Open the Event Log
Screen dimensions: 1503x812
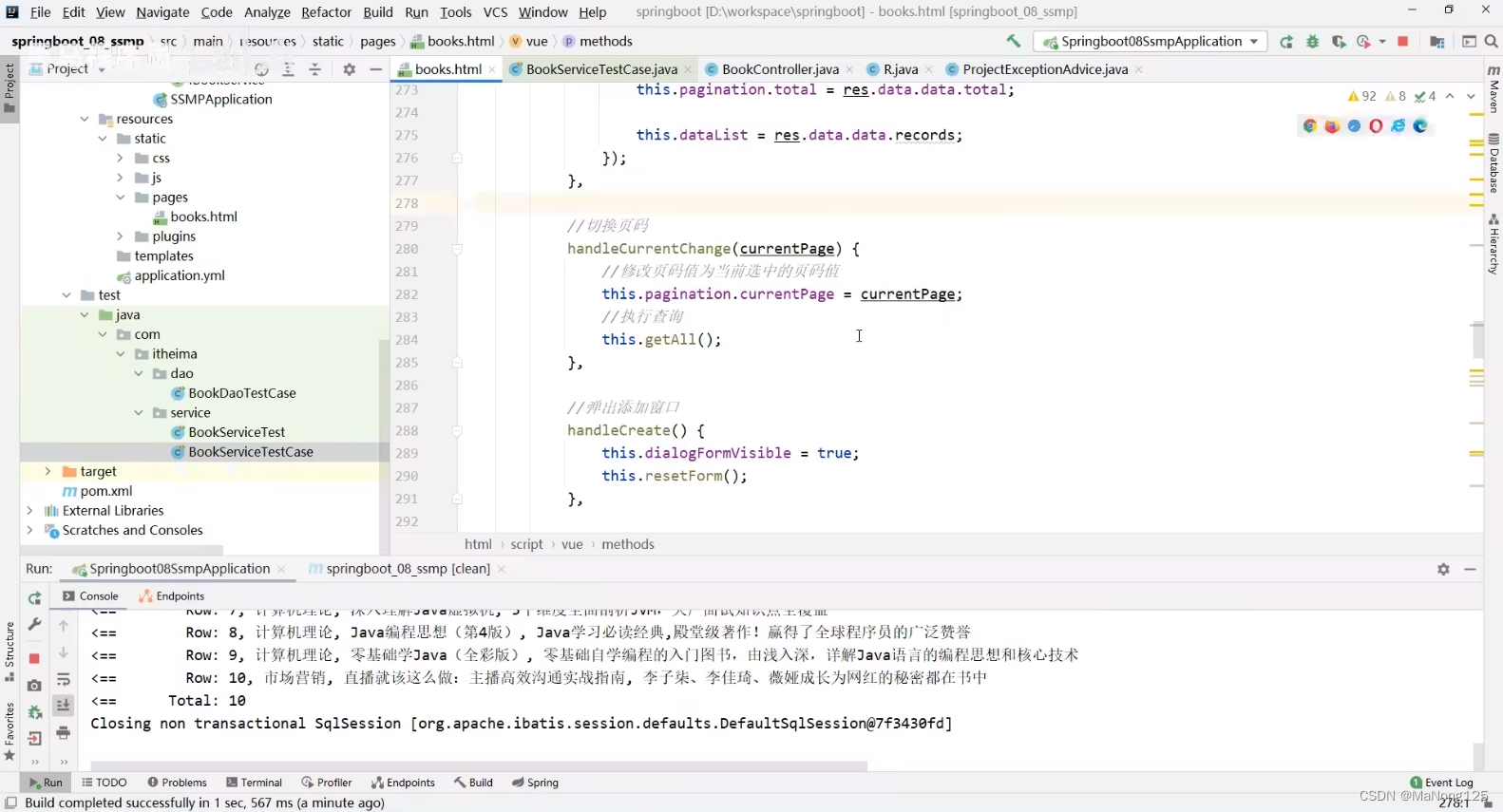[x=1441, y=783]
